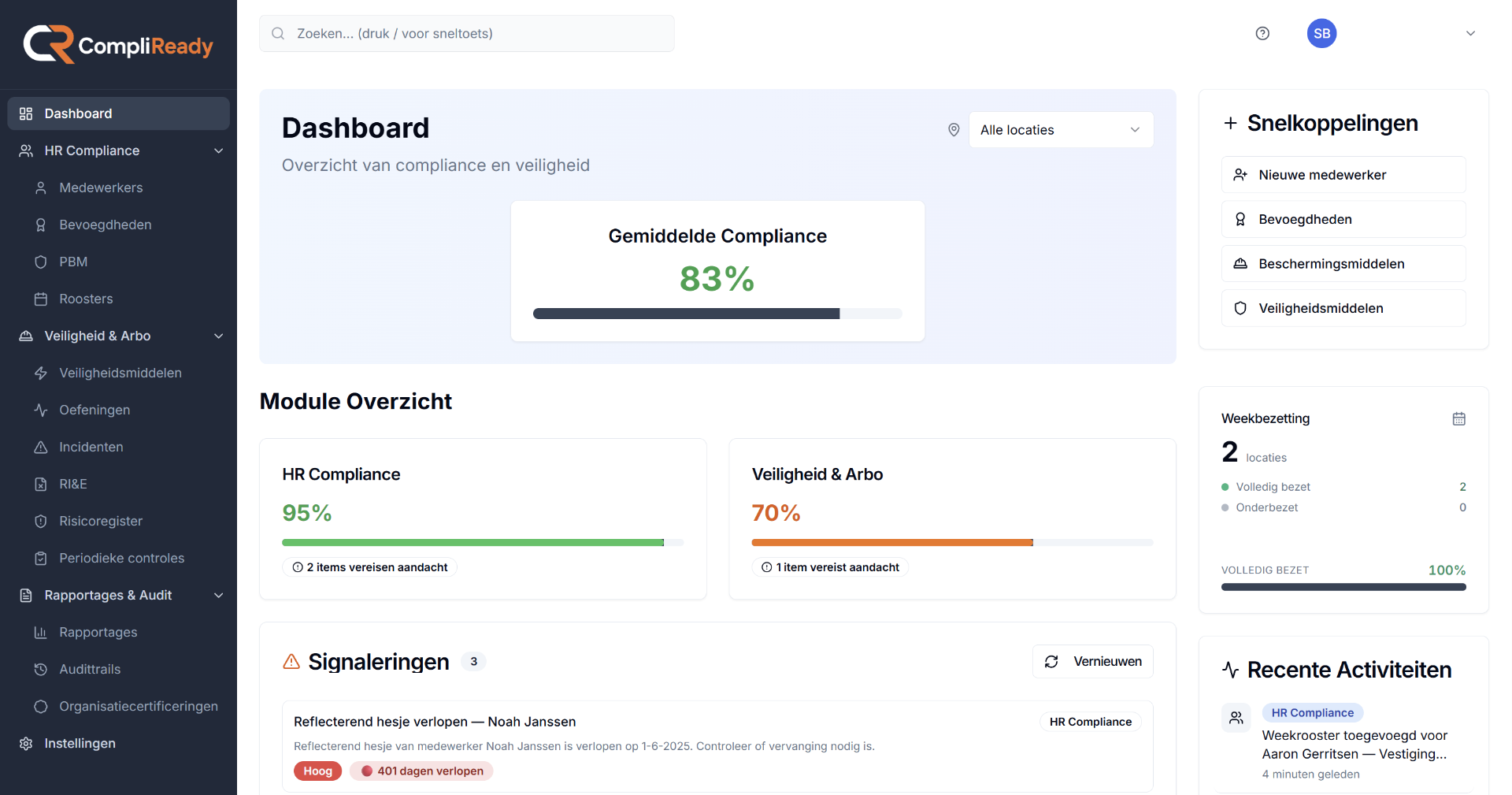Click the location pin icon beside Alle locaties
1512x795 pixels.
(954, 129)
